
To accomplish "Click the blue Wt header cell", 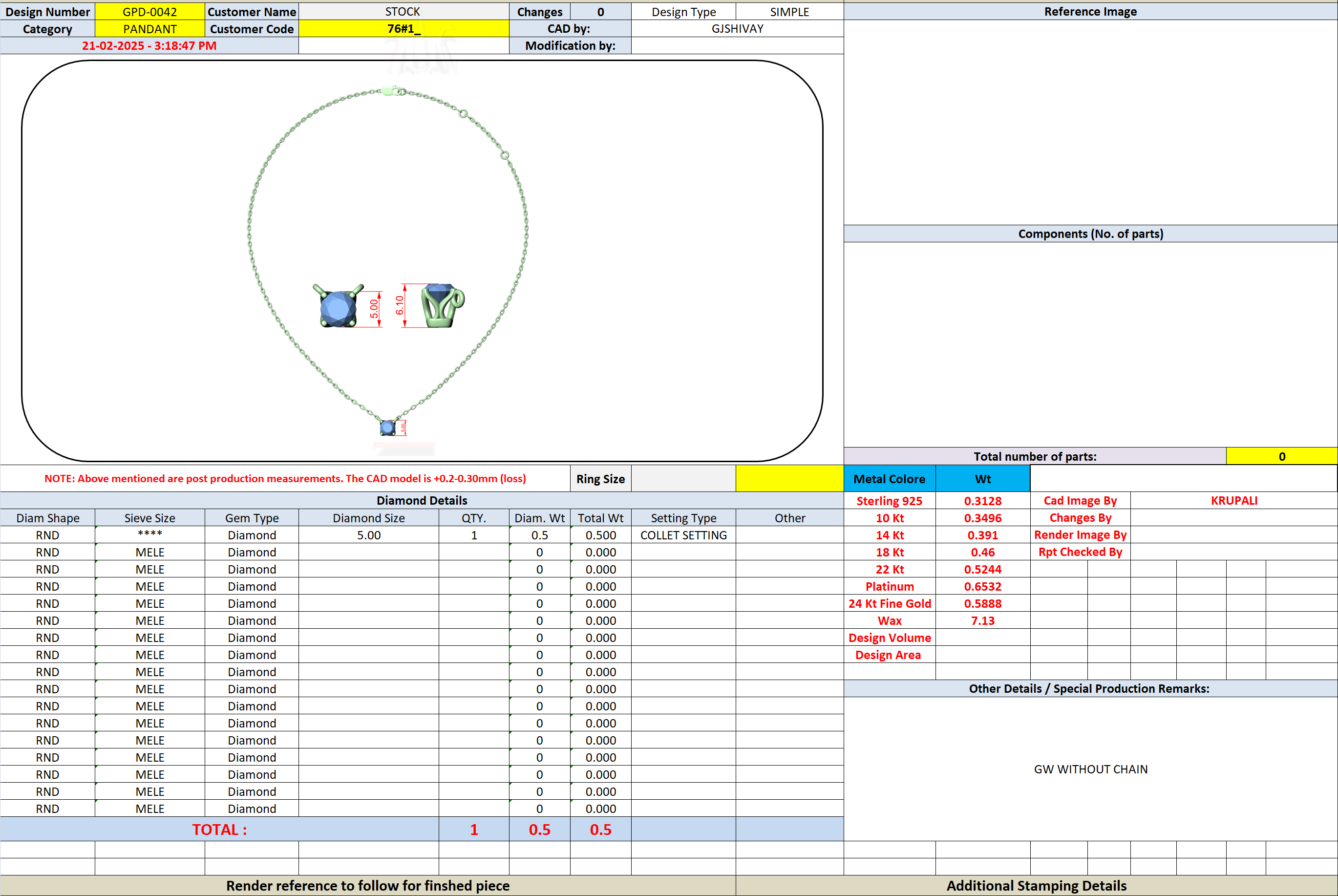I will 983,479.
